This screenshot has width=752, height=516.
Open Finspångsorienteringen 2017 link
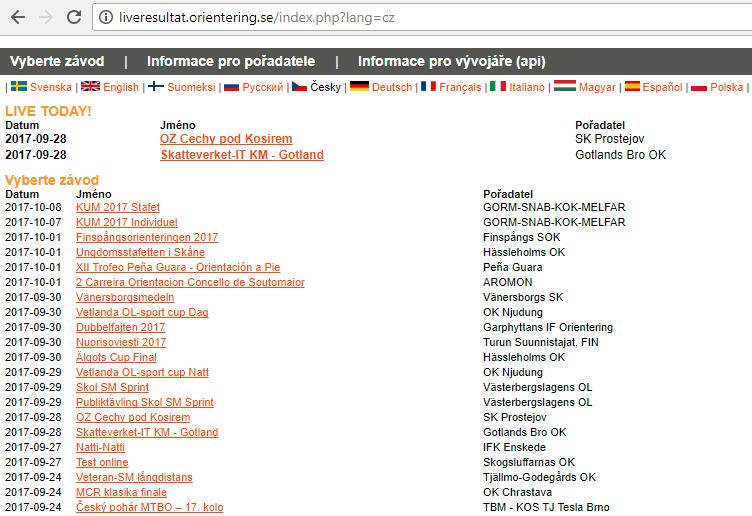coord(147,237)
